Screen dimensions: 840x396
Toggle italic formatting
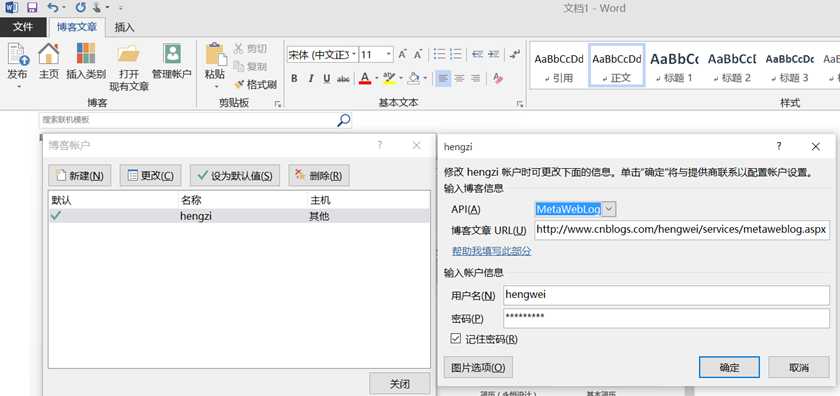311,79
